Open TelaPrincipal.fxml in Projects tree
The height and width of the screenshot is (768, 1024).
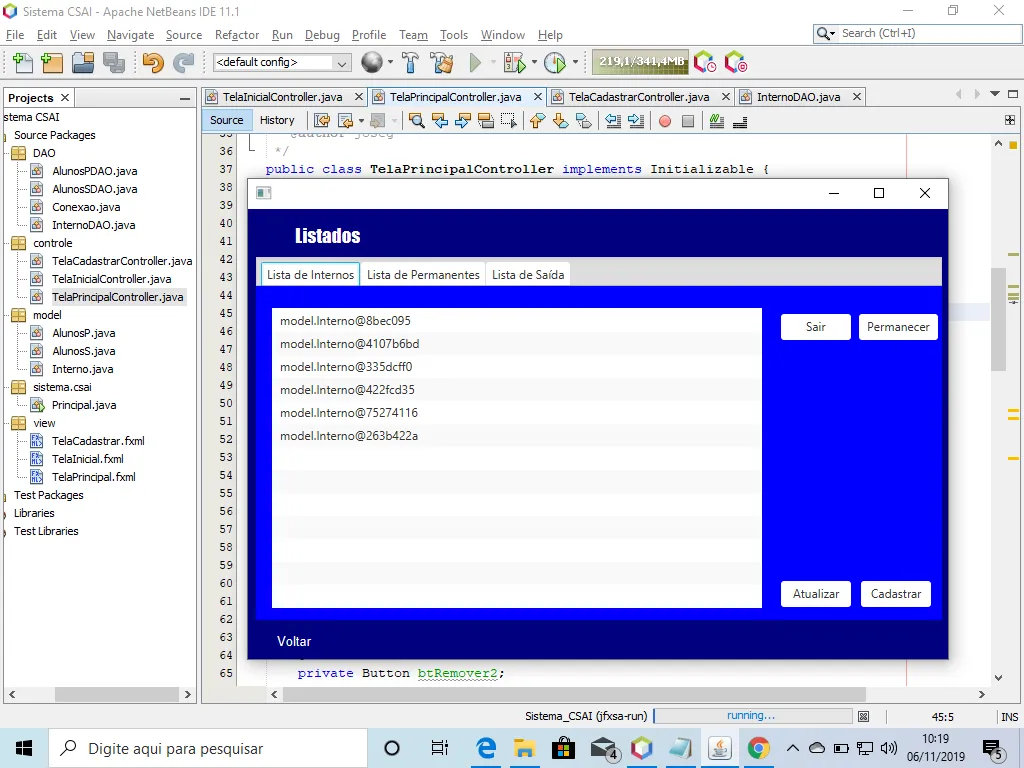click(x=93, y=477)
